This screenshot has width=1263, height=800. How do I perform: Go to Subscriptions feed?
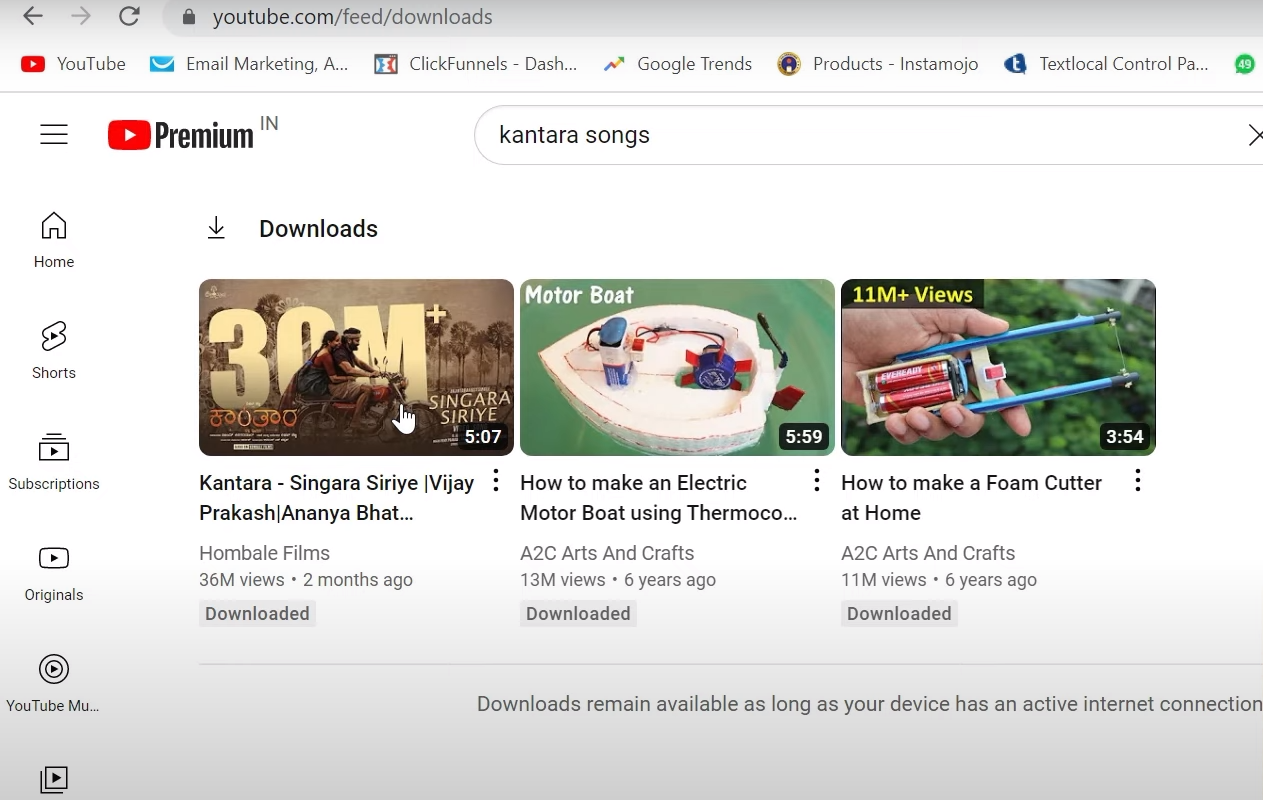(x=53, y=460)
